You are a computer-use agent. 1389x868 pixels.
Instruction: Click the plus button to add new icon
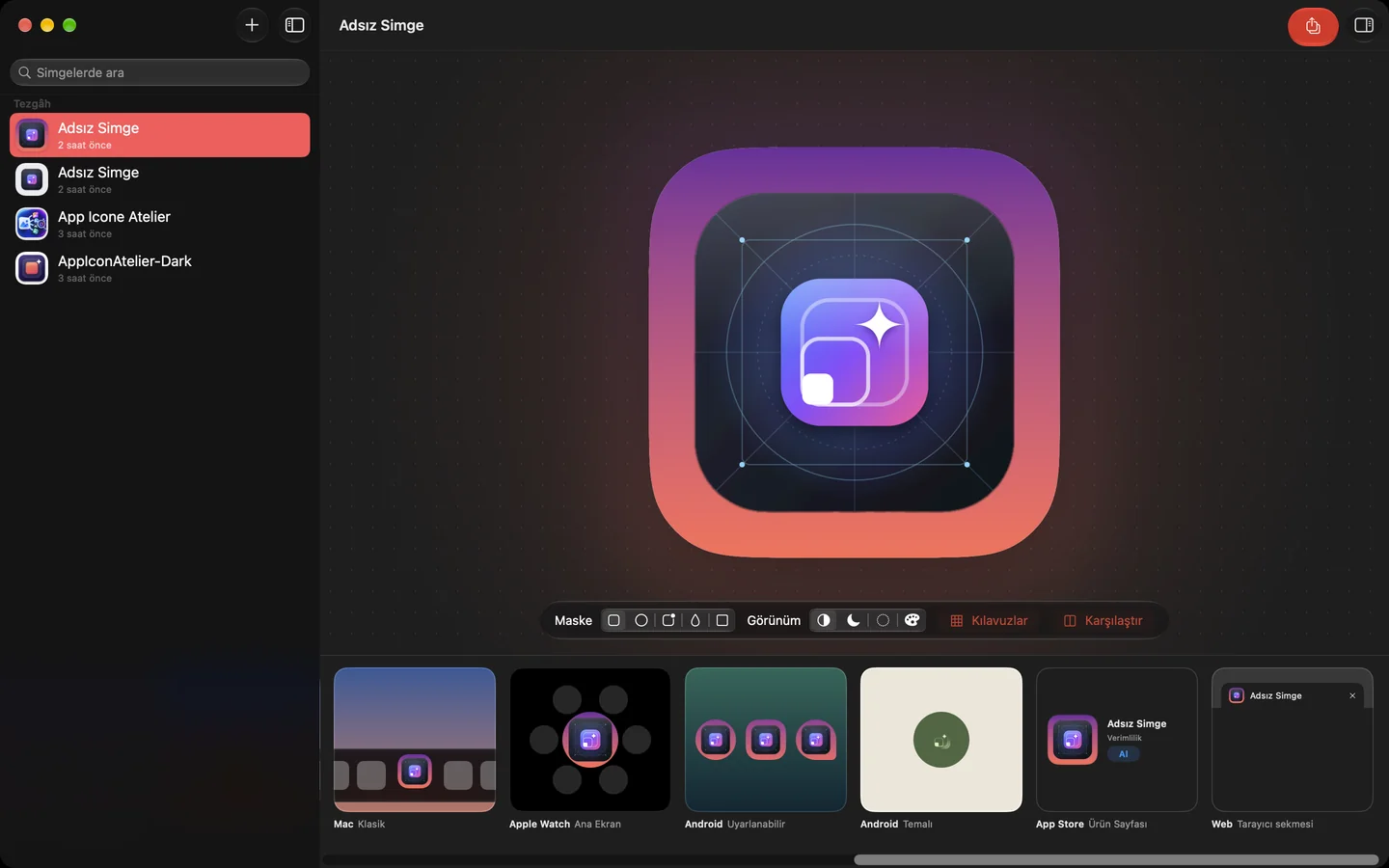pyautogui.click(x=252, y=25)
